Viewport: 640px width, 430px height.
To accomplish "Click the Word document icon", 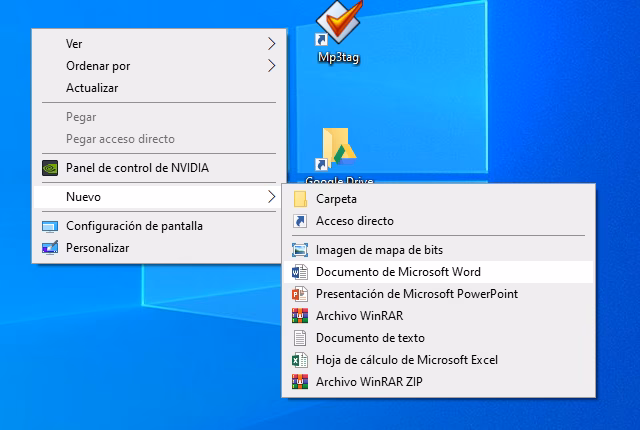I will coord(300,272).
